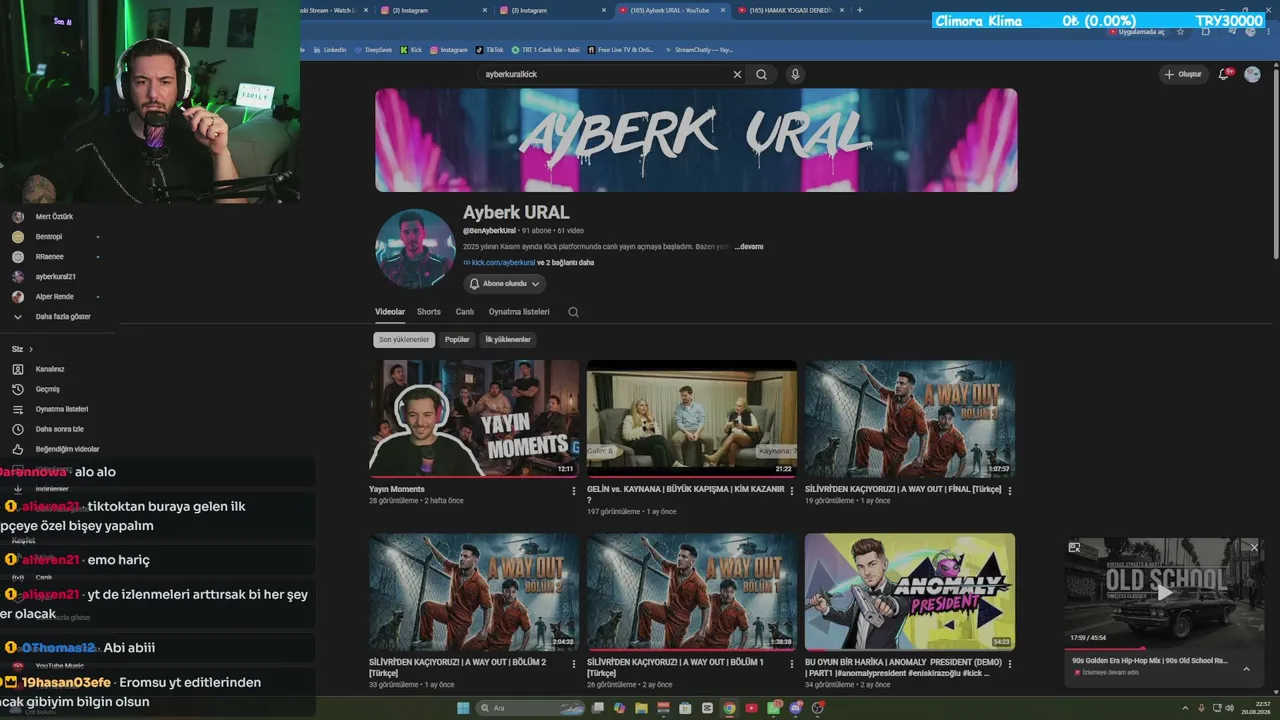Select the Shorts tab

(429, 312)
